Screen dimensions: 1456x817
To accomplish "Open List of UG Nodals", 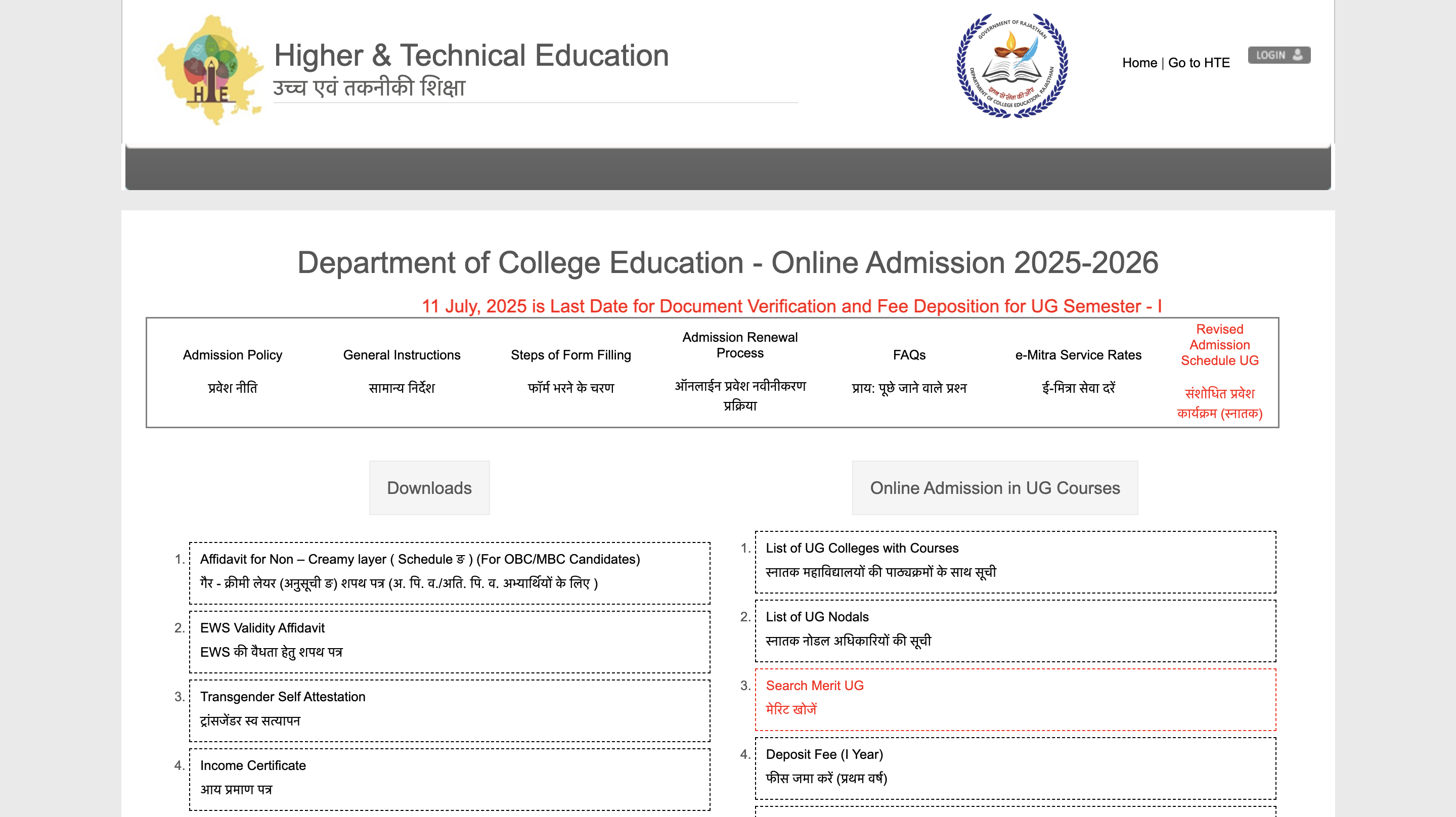I will click(x=1016, y=631).
